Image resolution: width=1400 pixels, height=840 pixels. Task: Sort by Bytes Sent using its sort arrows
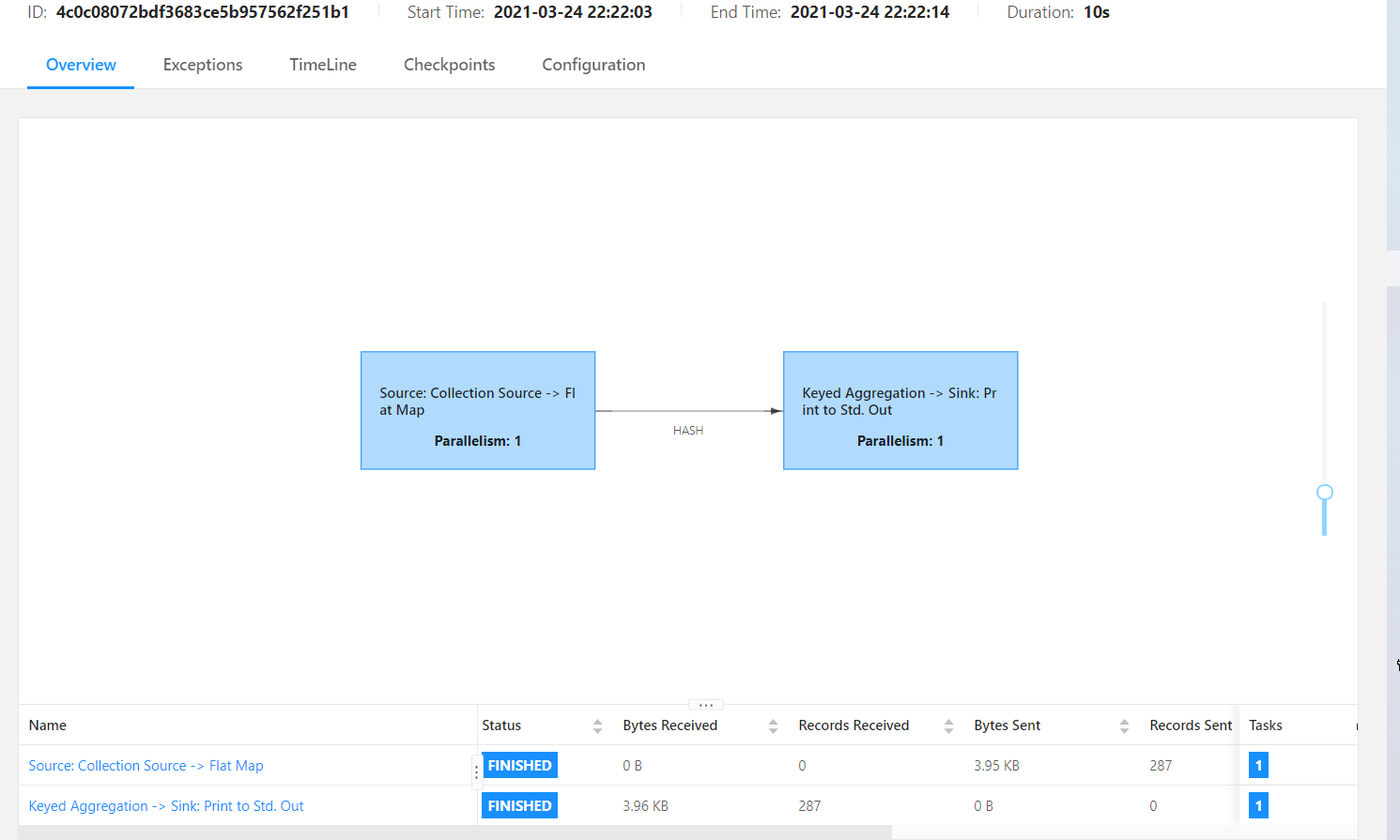coord(1124,725)
